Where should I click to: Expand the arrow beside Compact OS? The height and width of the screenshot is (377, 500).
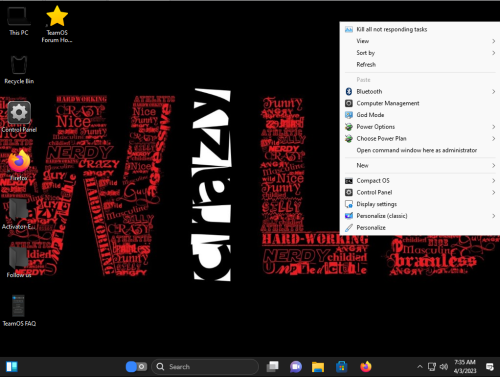pyautogui.click(x=493, y=181)
